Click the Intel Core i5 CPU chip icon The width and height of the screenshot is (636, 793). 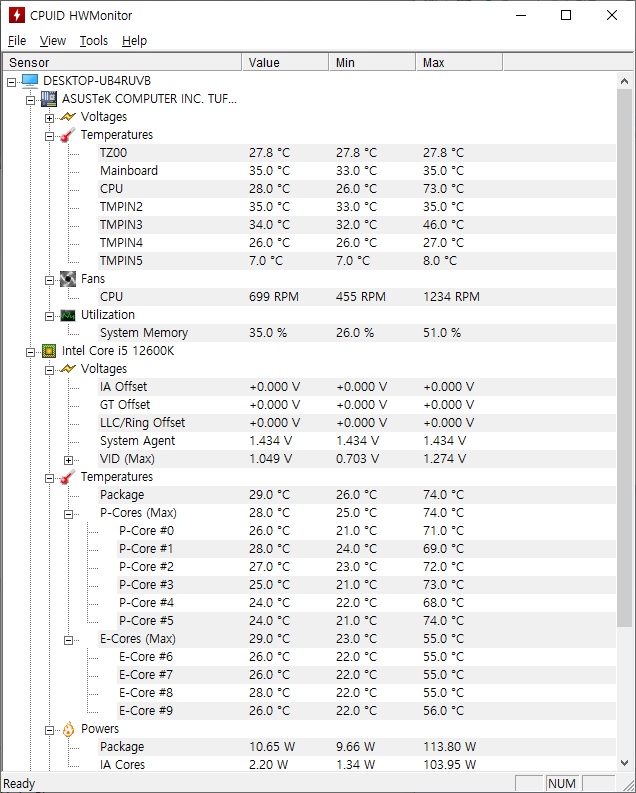(49, 351)
